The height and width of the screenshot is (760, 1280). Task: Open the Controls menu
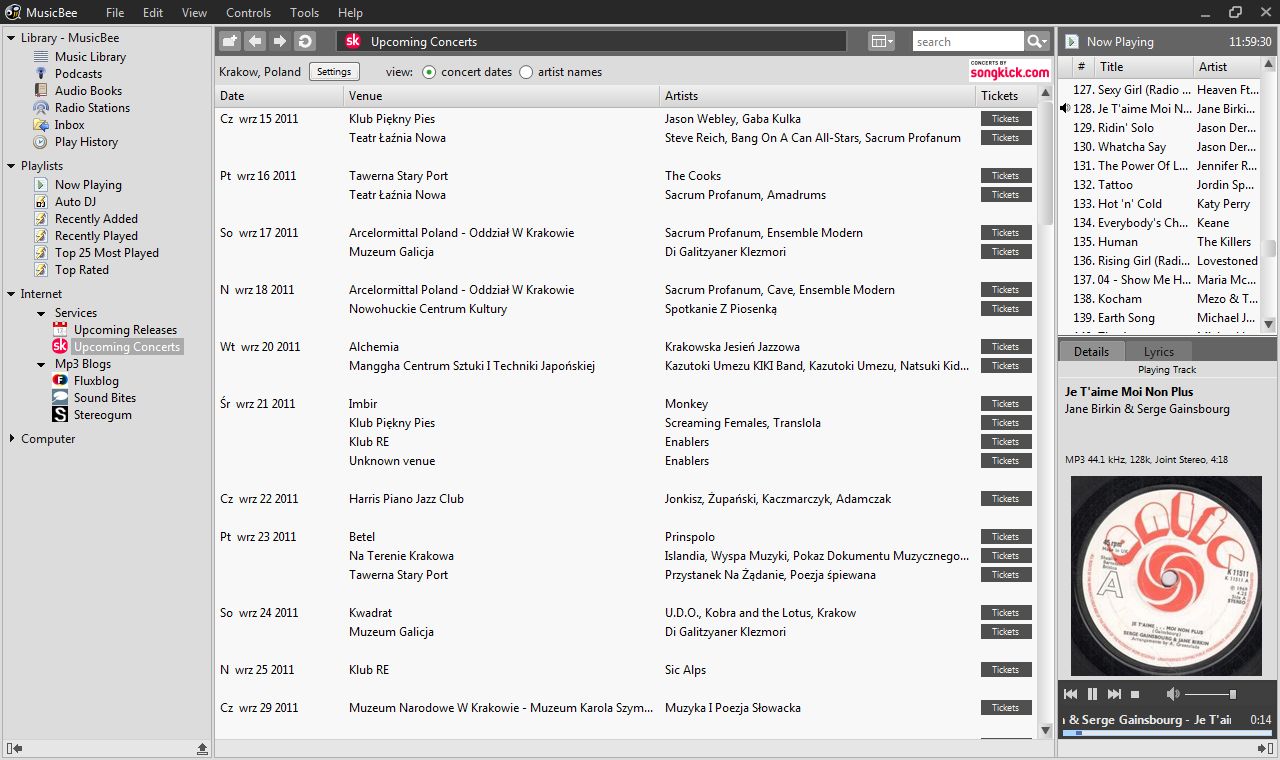(248, 13)
